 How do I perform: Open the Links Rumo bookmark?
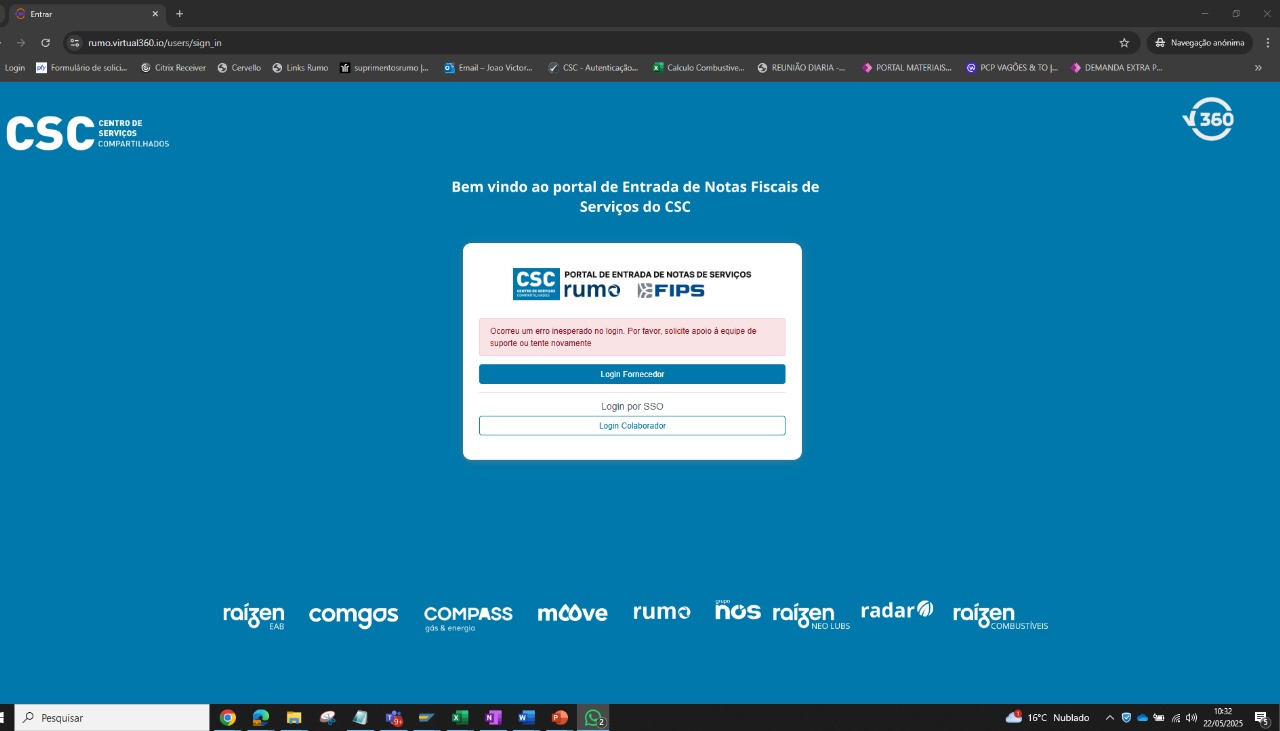300,68
